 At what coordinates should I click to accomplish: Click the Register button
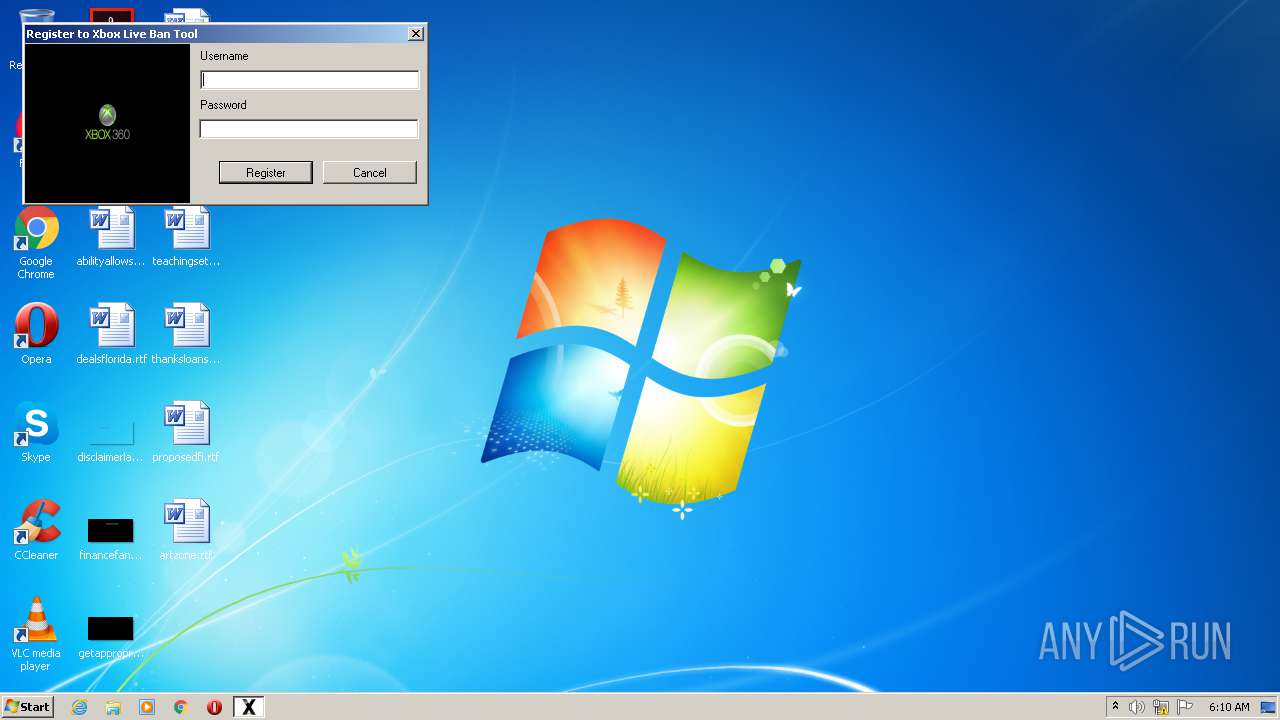tap(266, 172)
